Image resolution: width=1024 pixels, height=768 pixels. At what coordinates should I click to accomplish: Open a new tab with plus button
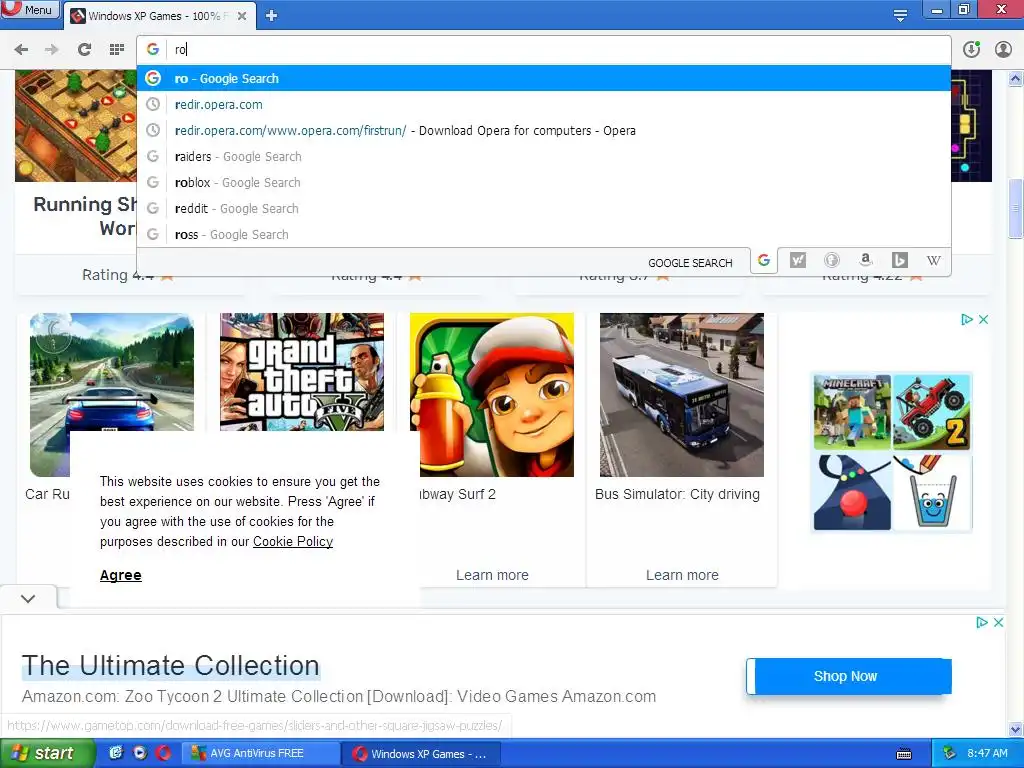click(272, 16)
